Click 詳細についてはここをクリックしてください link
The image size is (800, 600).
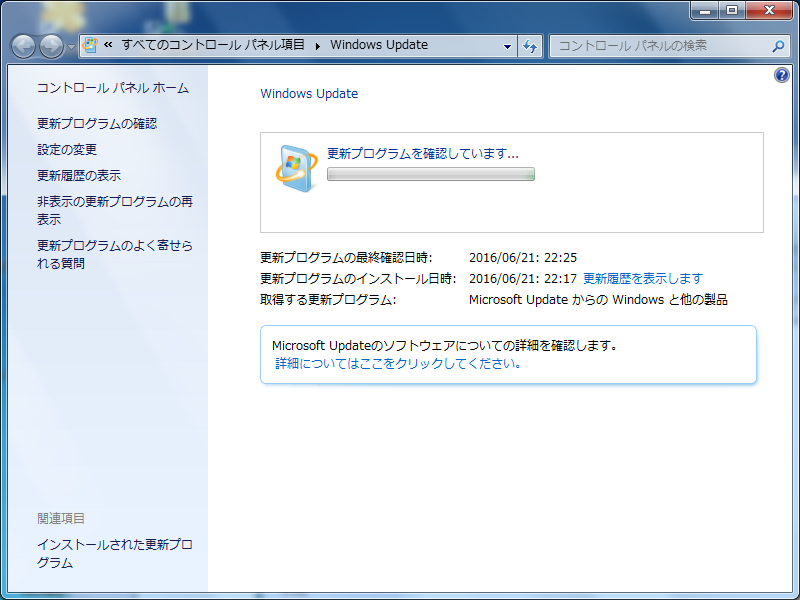tap(398, 363)
